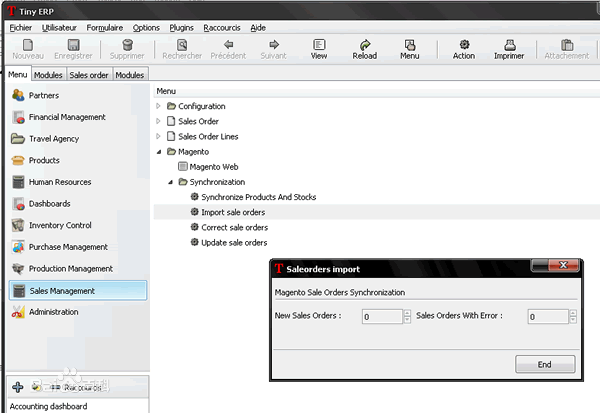Switch to the Sales order tab
600x413 pixels.
(x=88, y=75)
